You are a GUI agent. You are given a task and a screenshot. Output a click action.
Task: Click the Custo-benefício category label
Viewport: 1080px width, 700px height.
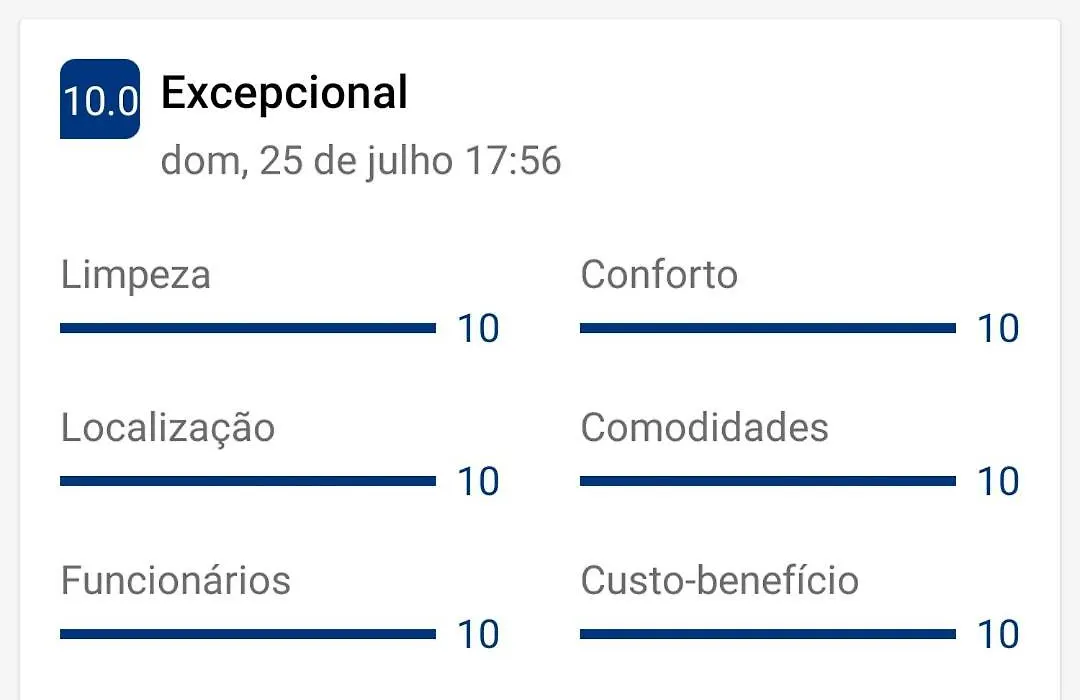click(720, 580)
